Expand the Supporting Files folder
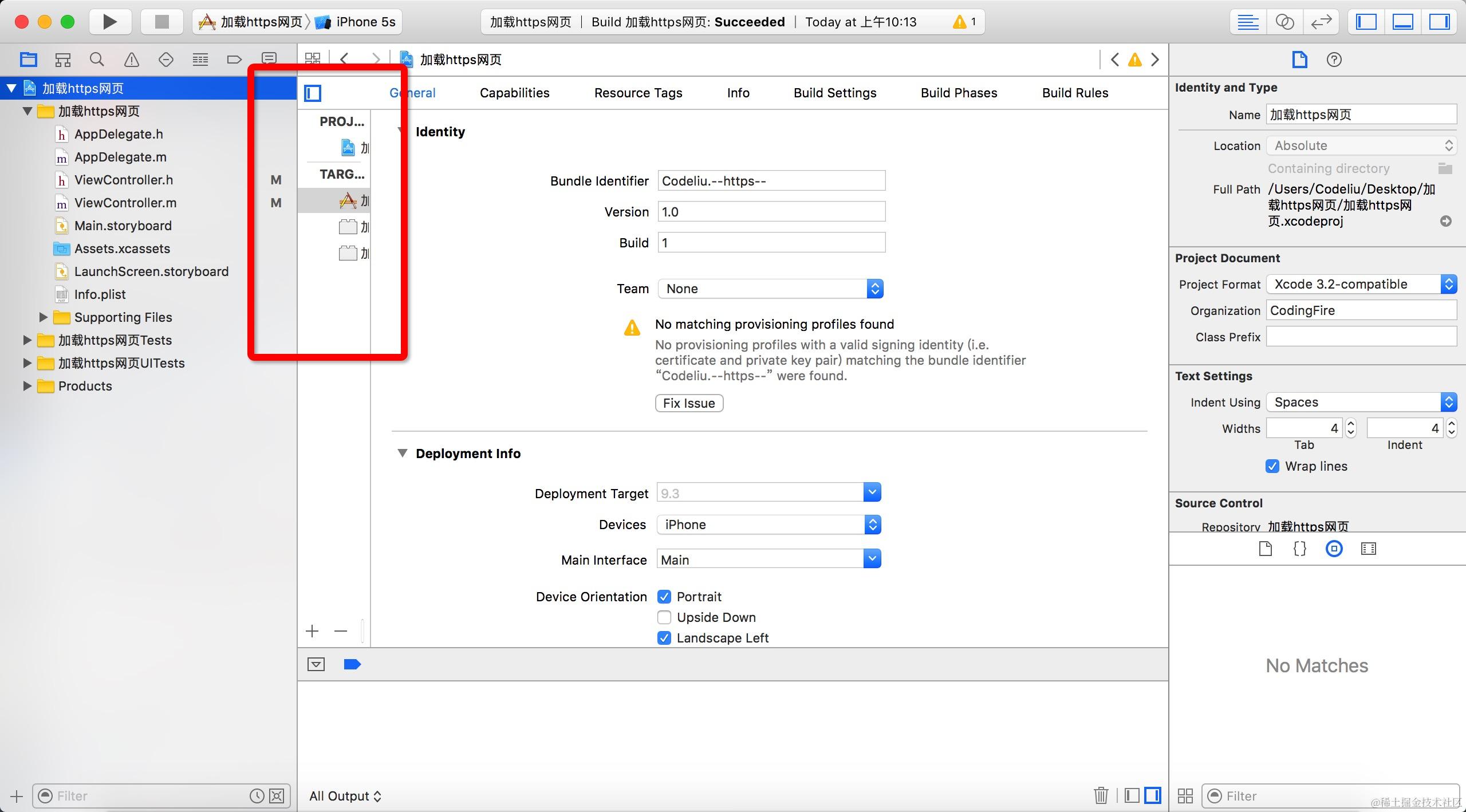Viewport: 1466px width, 812px height. pyautogui.click(x=43, y=317)
